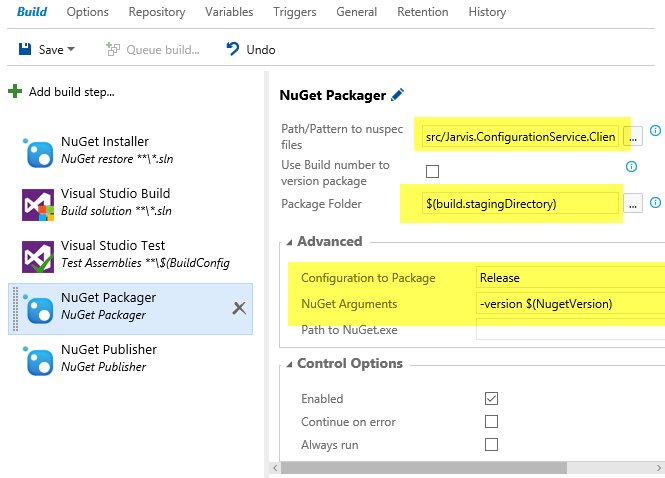Click the Configuration to Package field
The width and height of the screenshot is (665, 478).
click(570, 278)
